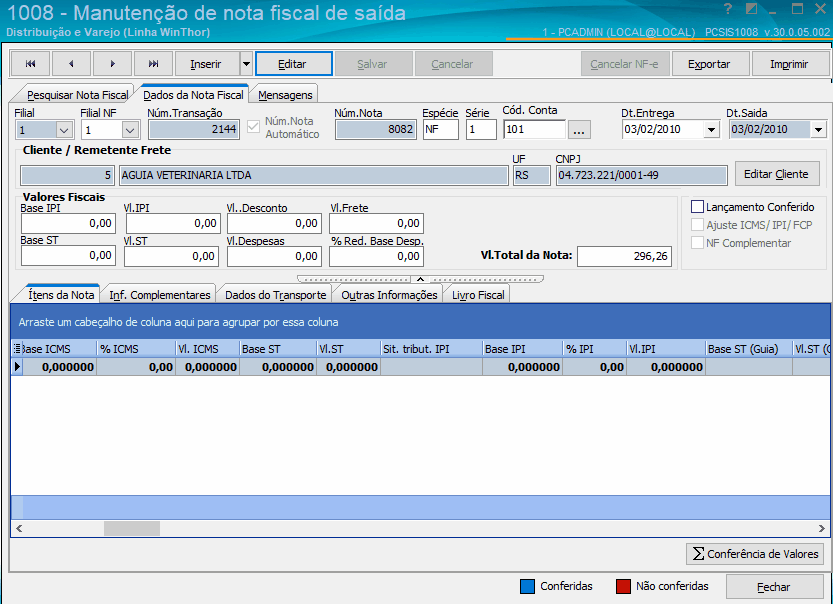Click the Cód. Conta field showing 101
833x604 pixels.
tap(535, 130)
